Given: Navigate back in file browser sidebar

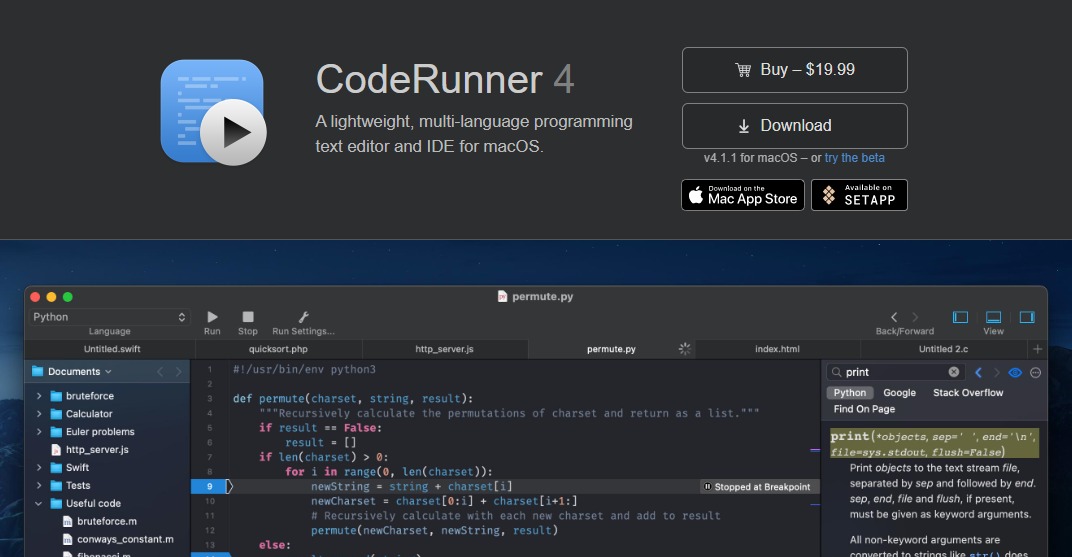Looking at the screenshot, I should [x=160, y=371].
